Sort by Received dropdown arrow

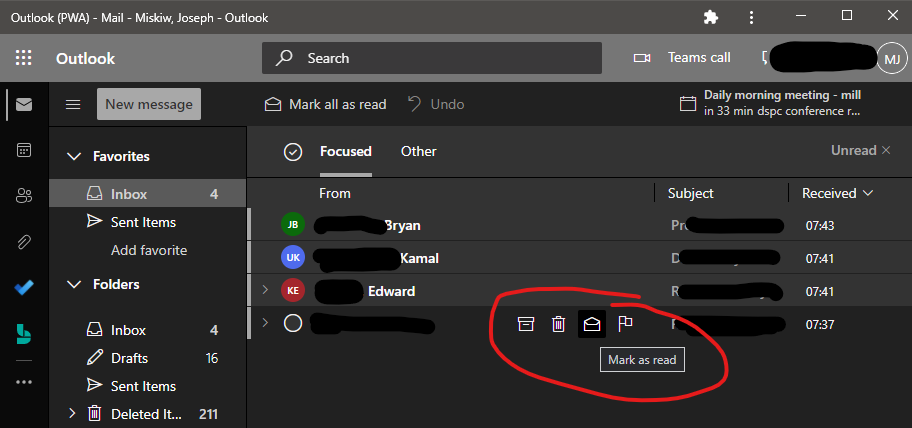coord(868,193)
